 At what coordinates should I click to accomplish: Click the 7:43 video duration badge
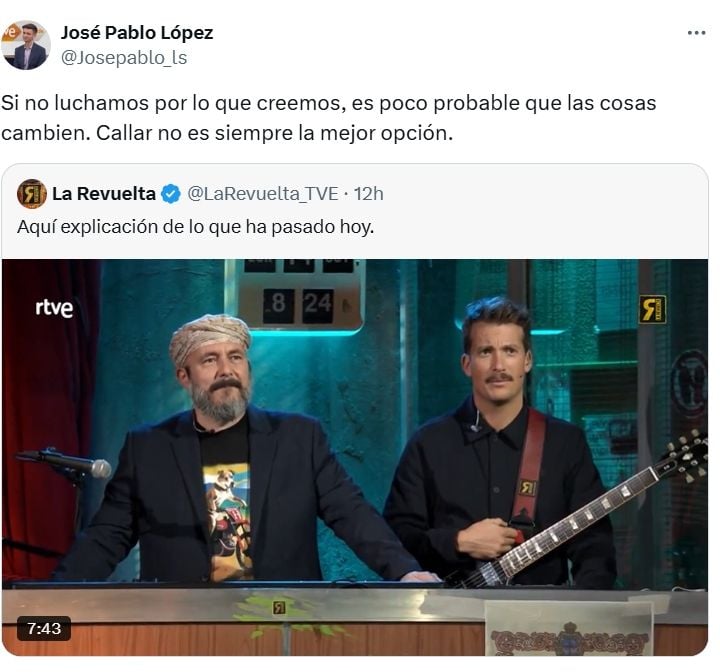44,628
